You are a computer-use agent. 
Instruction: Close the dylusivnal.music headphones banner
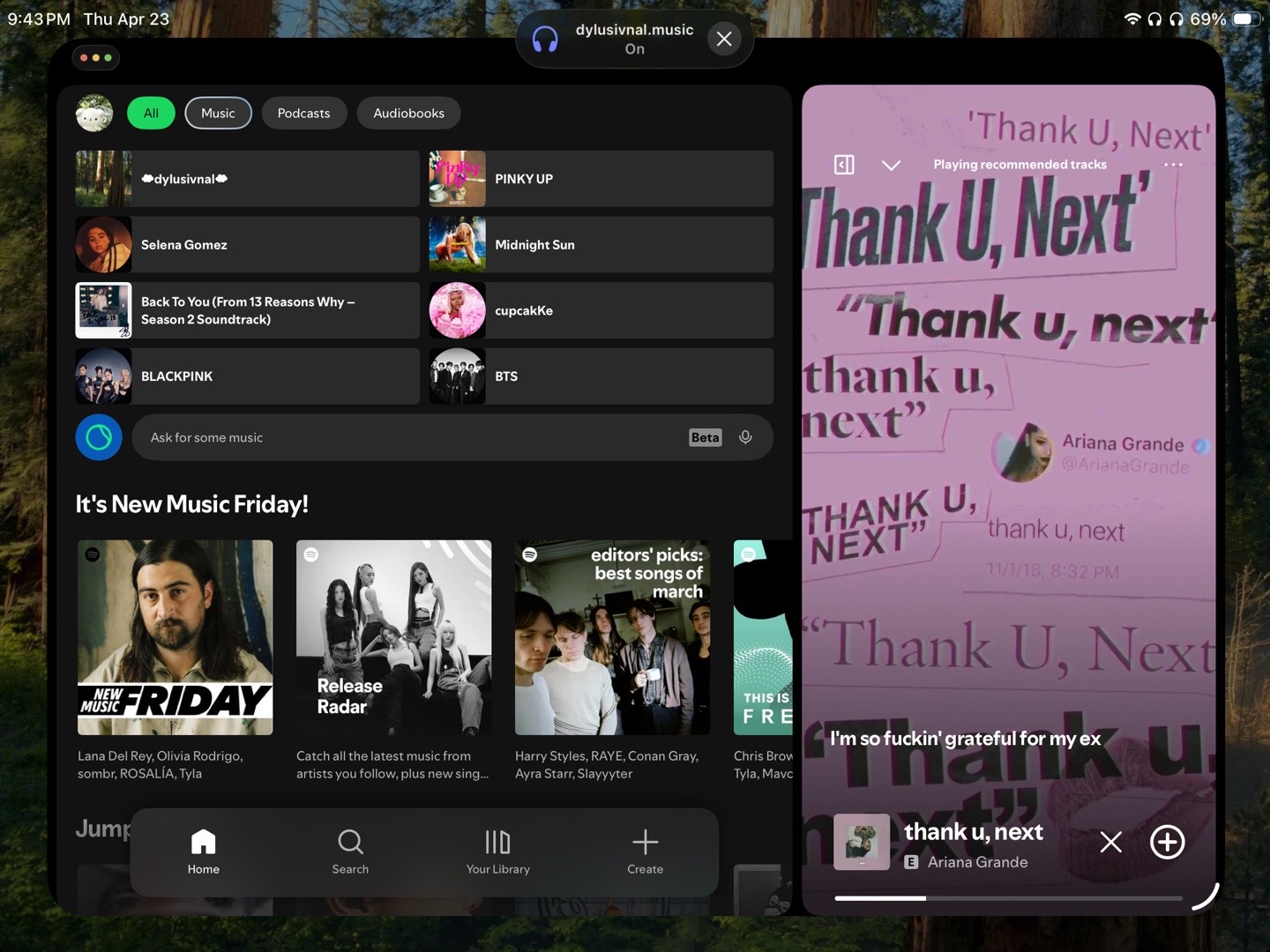[x=724, y=39]
